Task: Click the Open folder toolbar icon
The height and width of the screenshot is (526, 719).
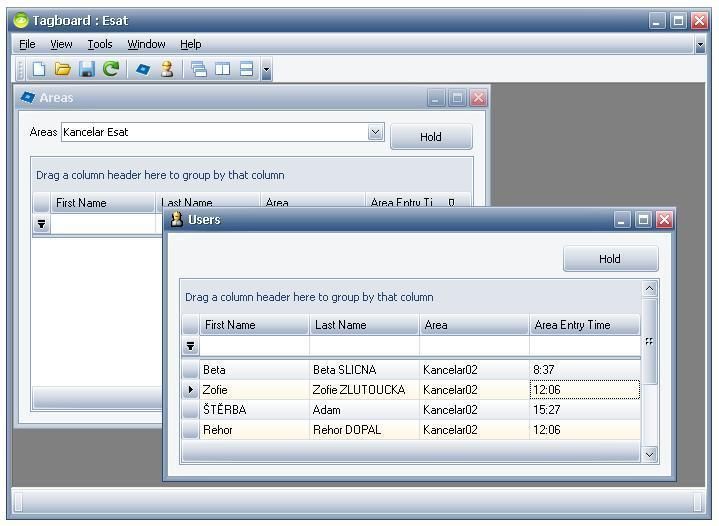Action: click(x=63, y=69)
